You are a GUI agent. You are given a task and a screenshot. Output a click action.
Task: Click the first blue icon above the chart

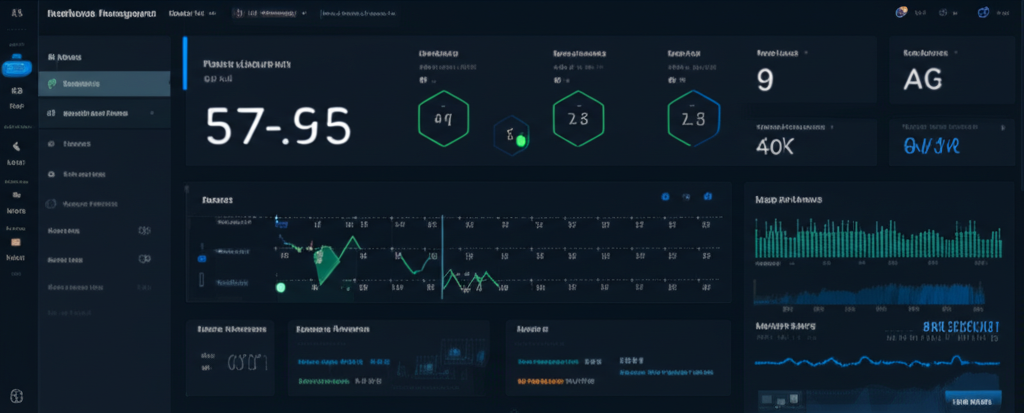coord(666,197)
